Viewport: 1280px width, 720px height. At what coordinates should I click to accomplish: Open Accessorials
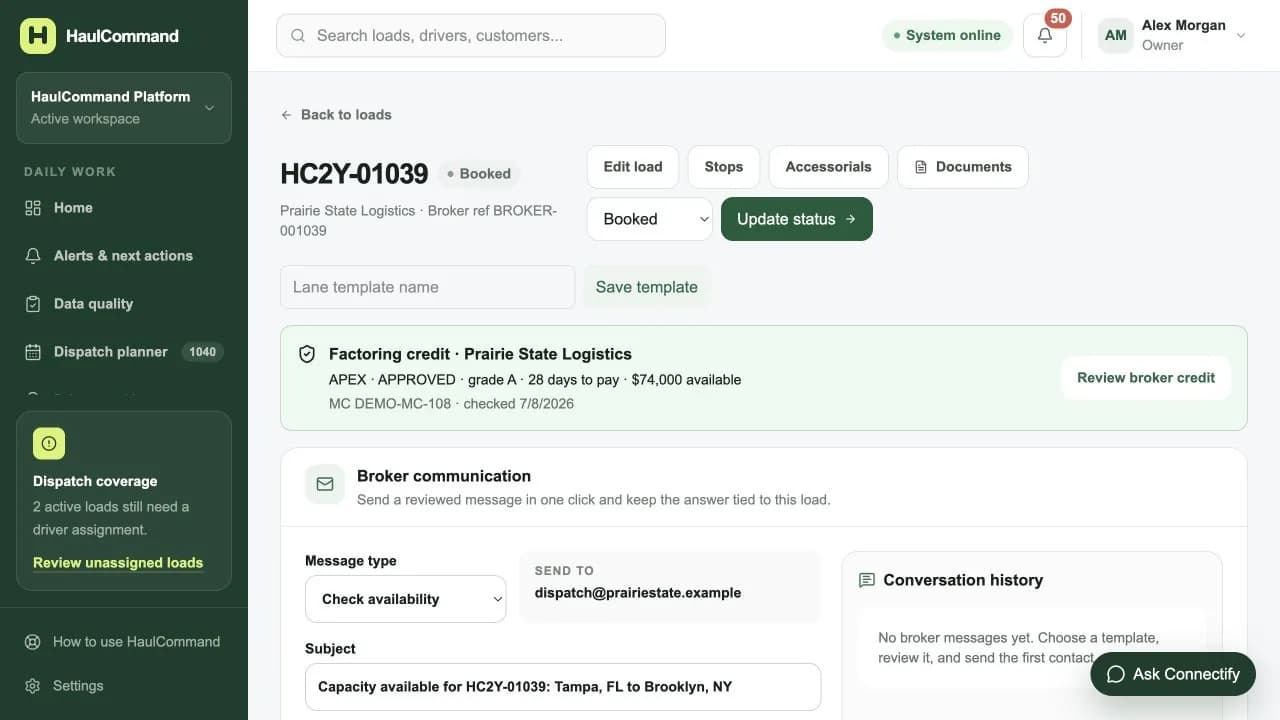[x=828, y=167]
